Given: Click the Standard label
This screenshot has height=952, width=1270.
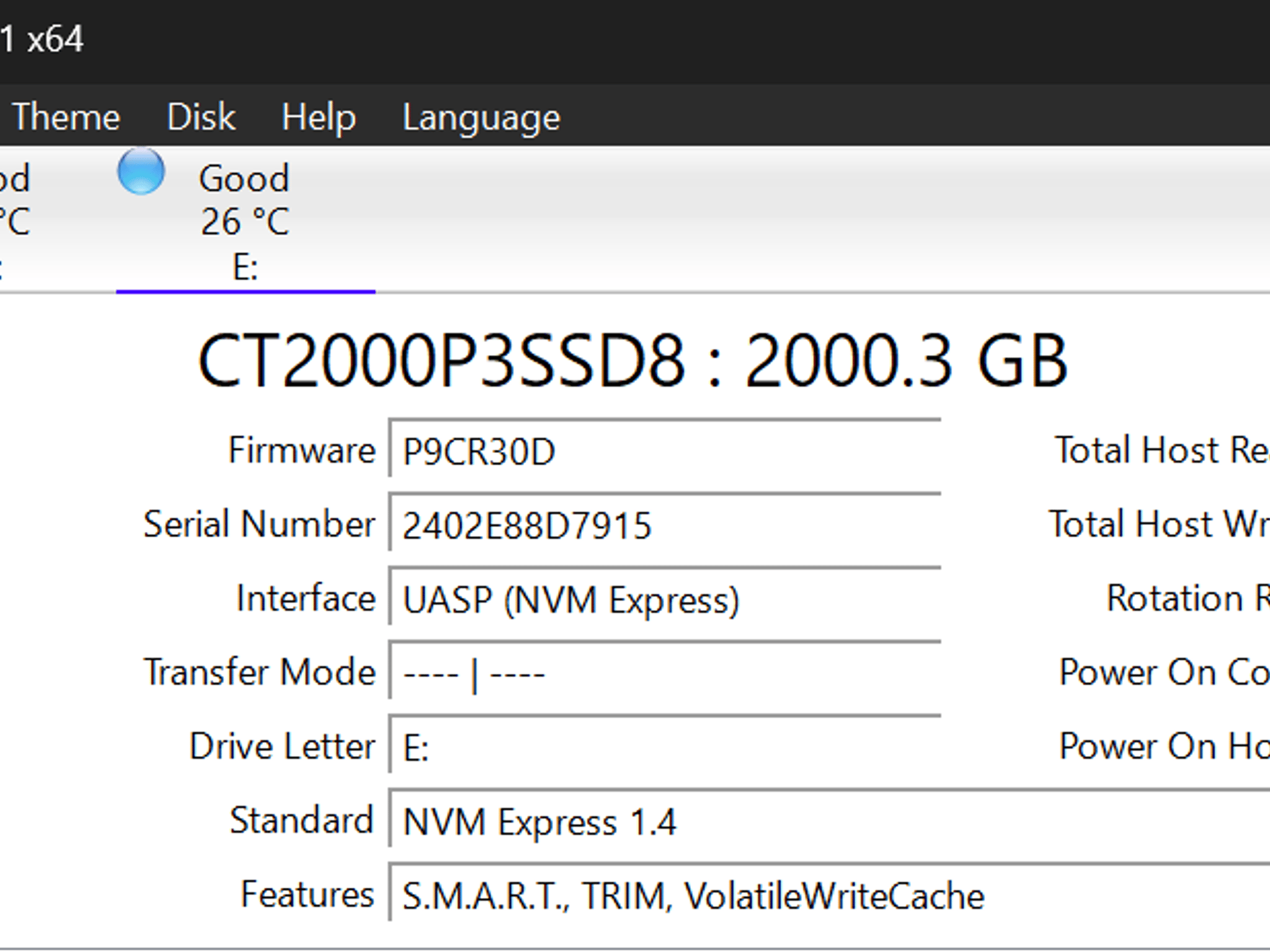Looking at the screenshot, I should (x=302, y=821).
